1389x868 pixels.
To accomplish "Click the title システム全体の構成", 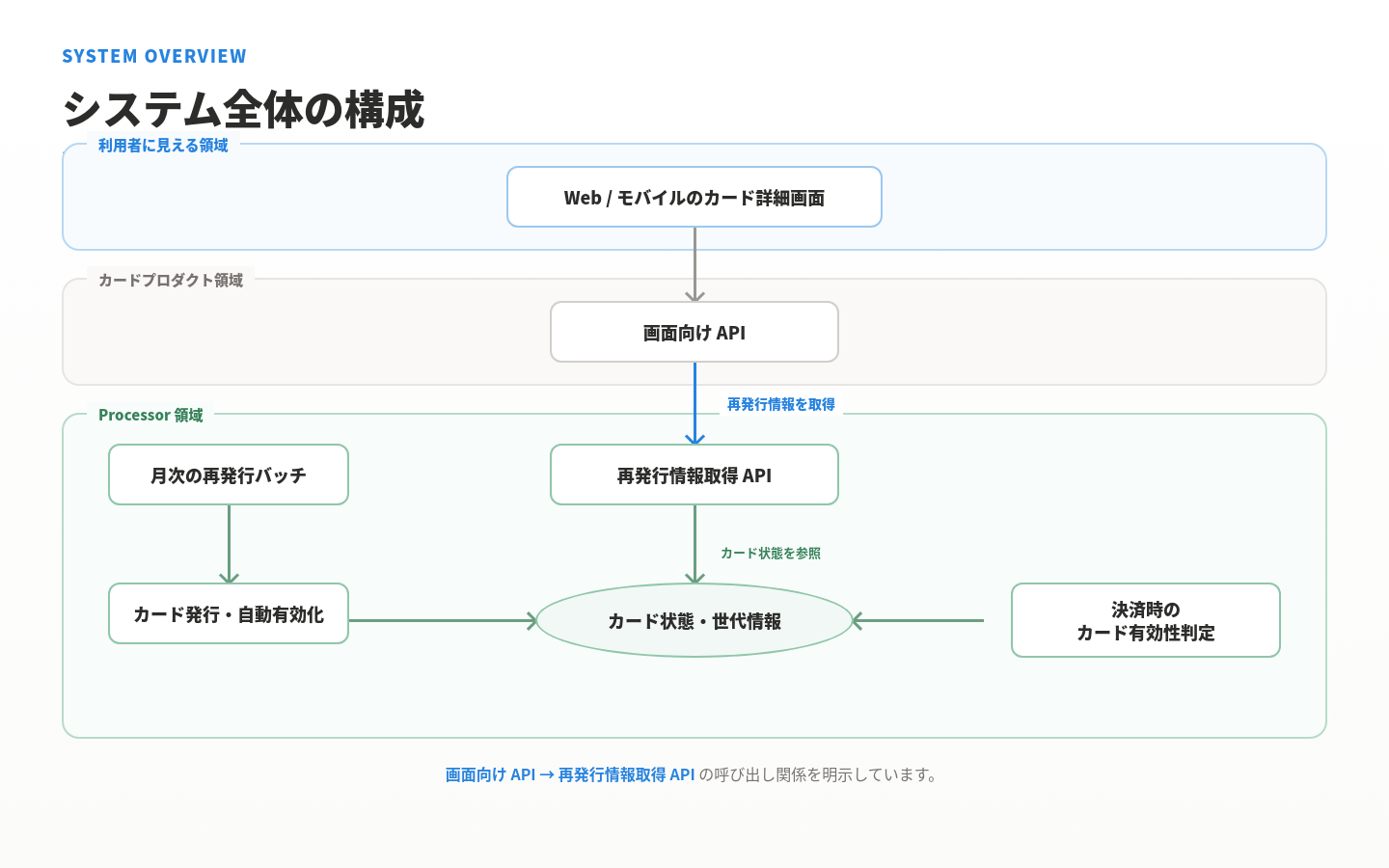I will coord(243,109).
